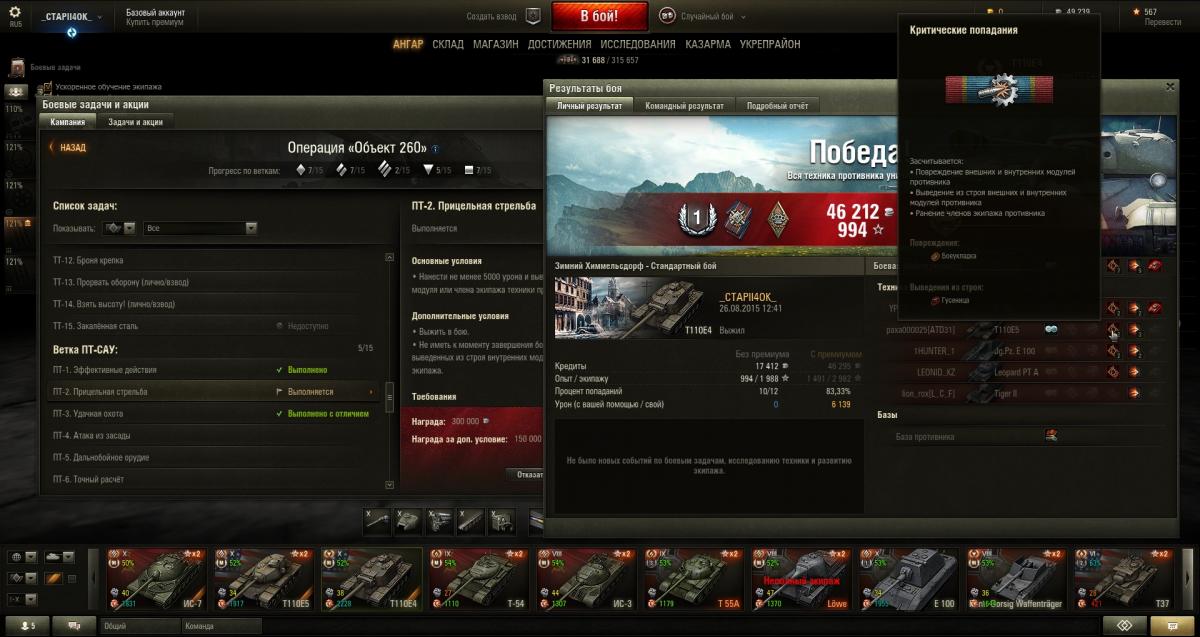This screenshot has width=1200, height=637.
Task: Open the МАГАЗИН menu
Action: click(495, 44)
